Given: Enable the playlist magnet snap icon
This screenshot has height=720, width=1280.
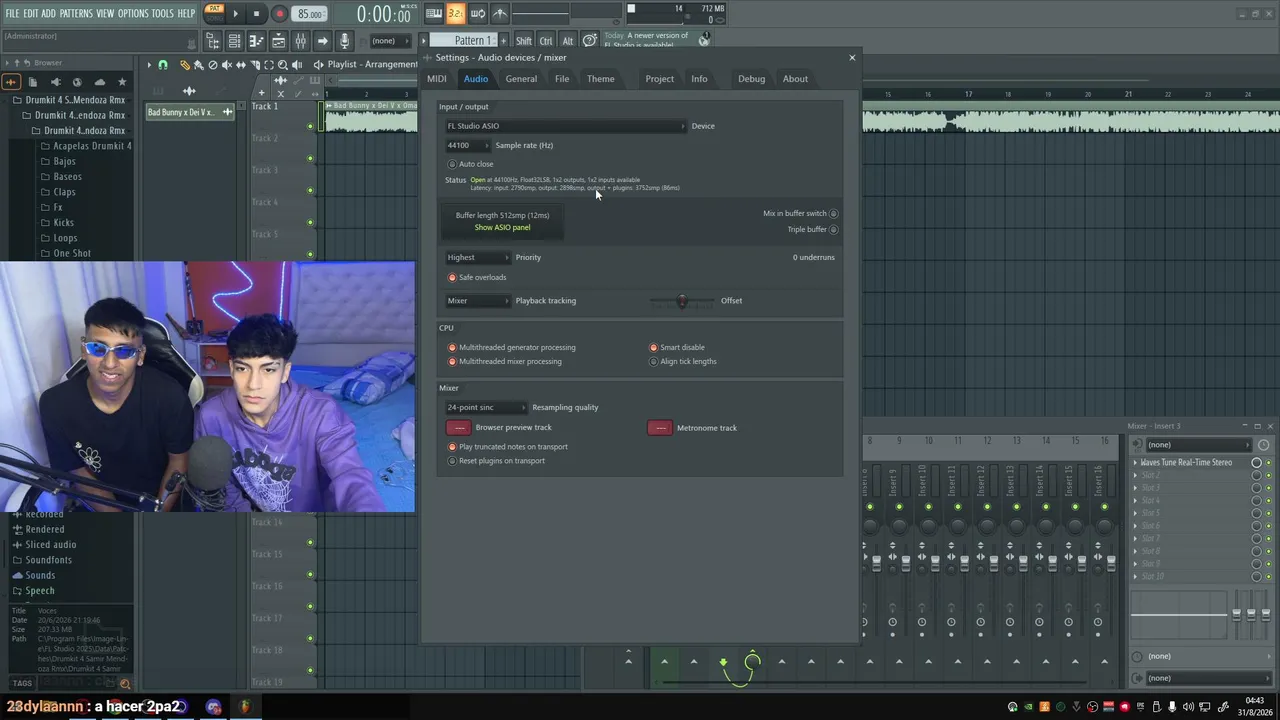Looking at the screenshot, I should pyautogui.click(x=163, y=65).
